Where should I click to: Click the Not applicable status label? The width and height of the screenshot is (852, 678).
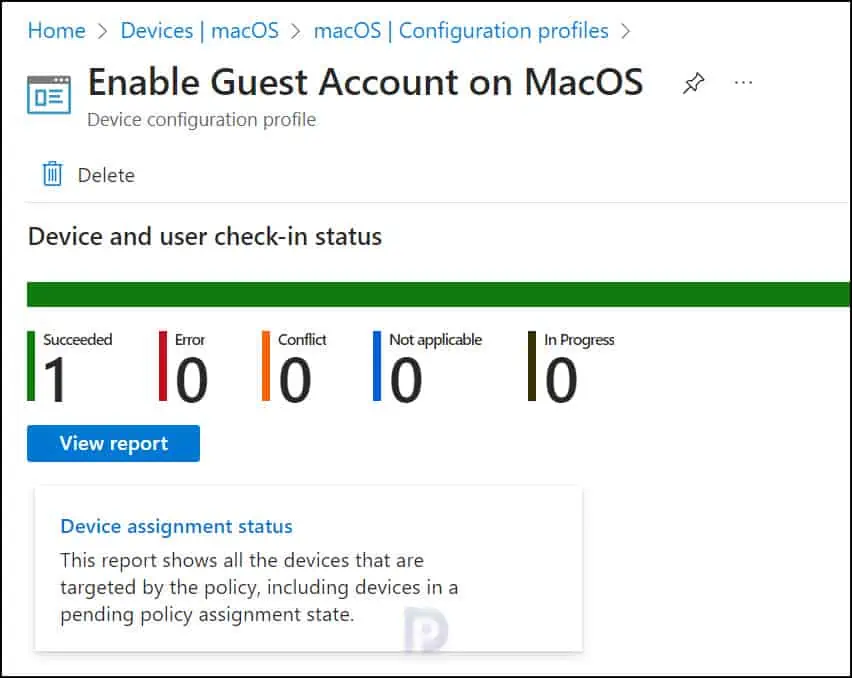436,340
